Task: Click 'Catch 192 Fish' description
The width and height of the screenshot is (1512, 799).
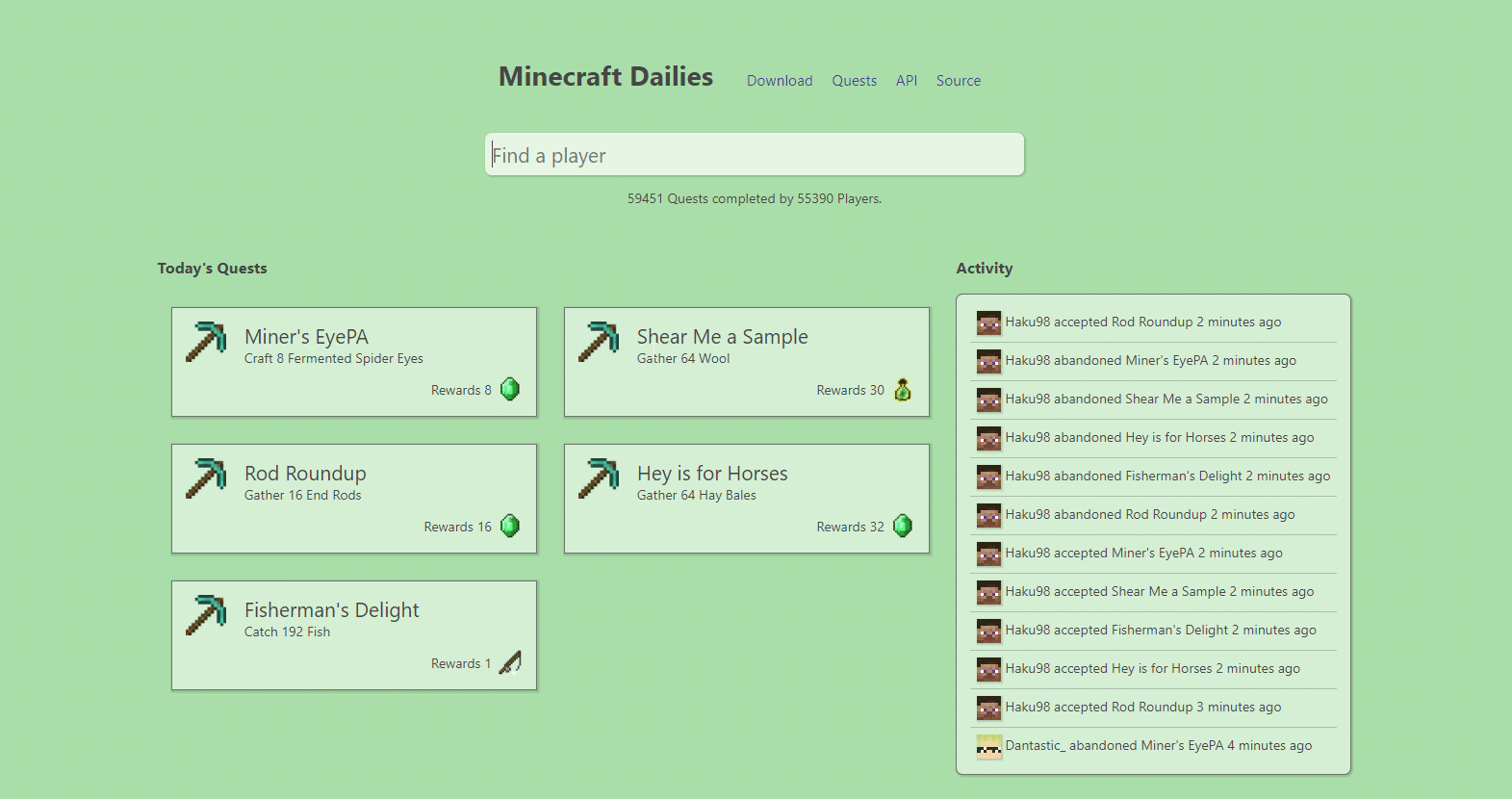Action: click(x=287, y=631)
